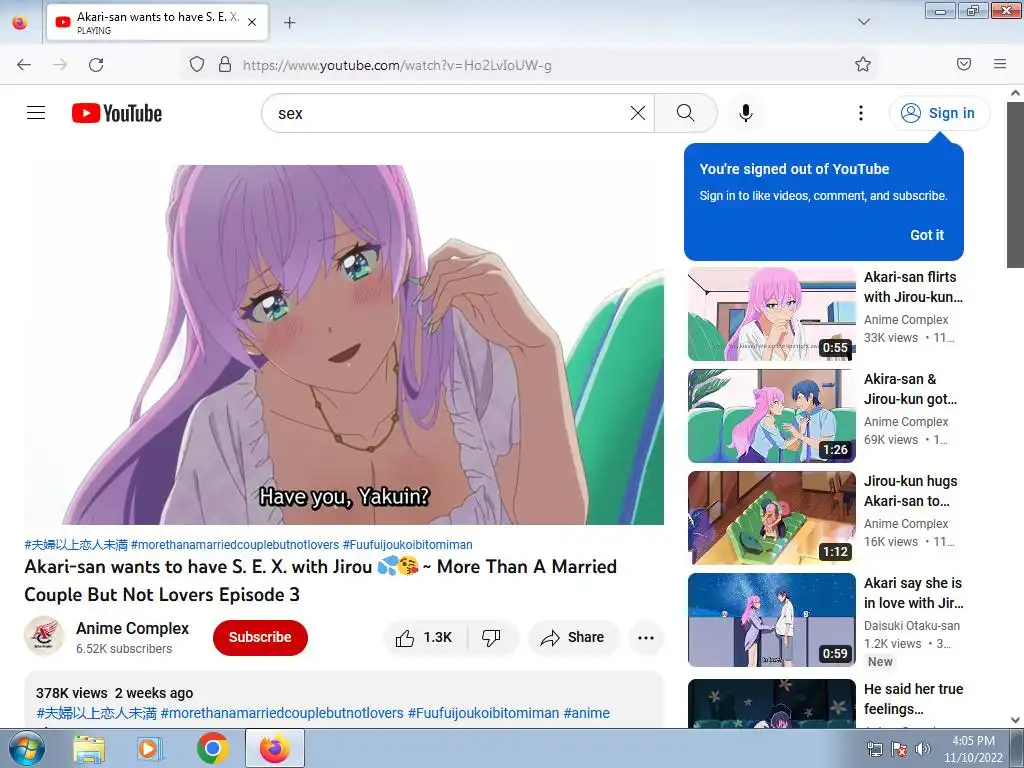Reload the page

point(96,65)
